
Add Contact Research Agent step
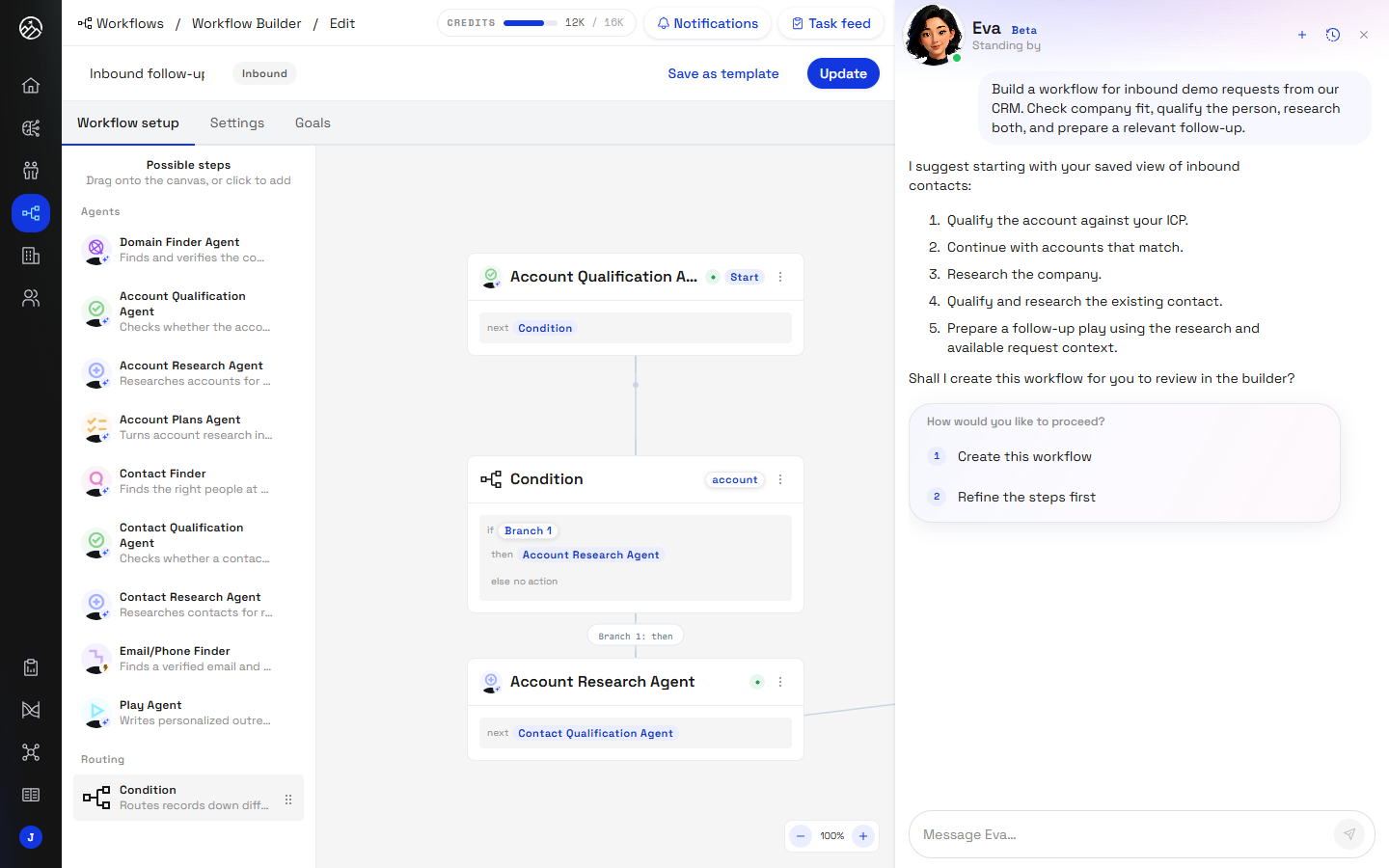188,605
